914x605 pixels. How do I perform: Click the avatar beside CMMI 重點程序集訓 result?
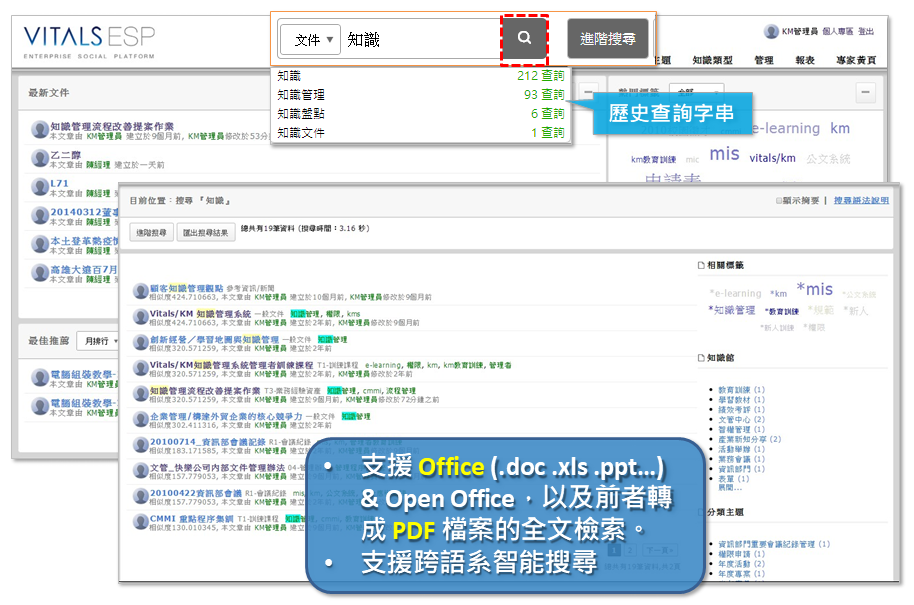click(x=140, y=522)
